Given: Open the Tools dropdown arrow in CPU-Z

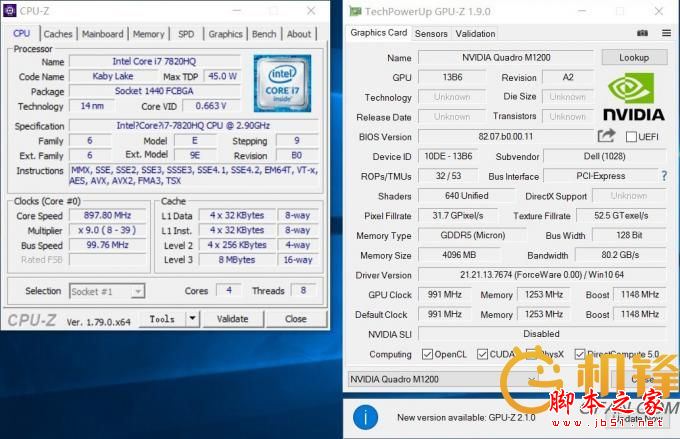Looking at the screenshot, I should (x=192, y=319).
